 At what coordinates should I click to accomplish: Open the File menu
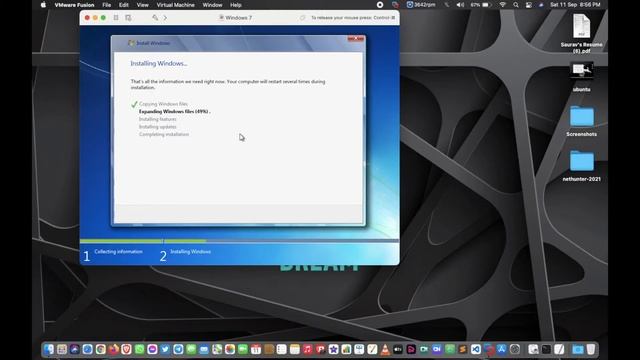tap(107, 5)
